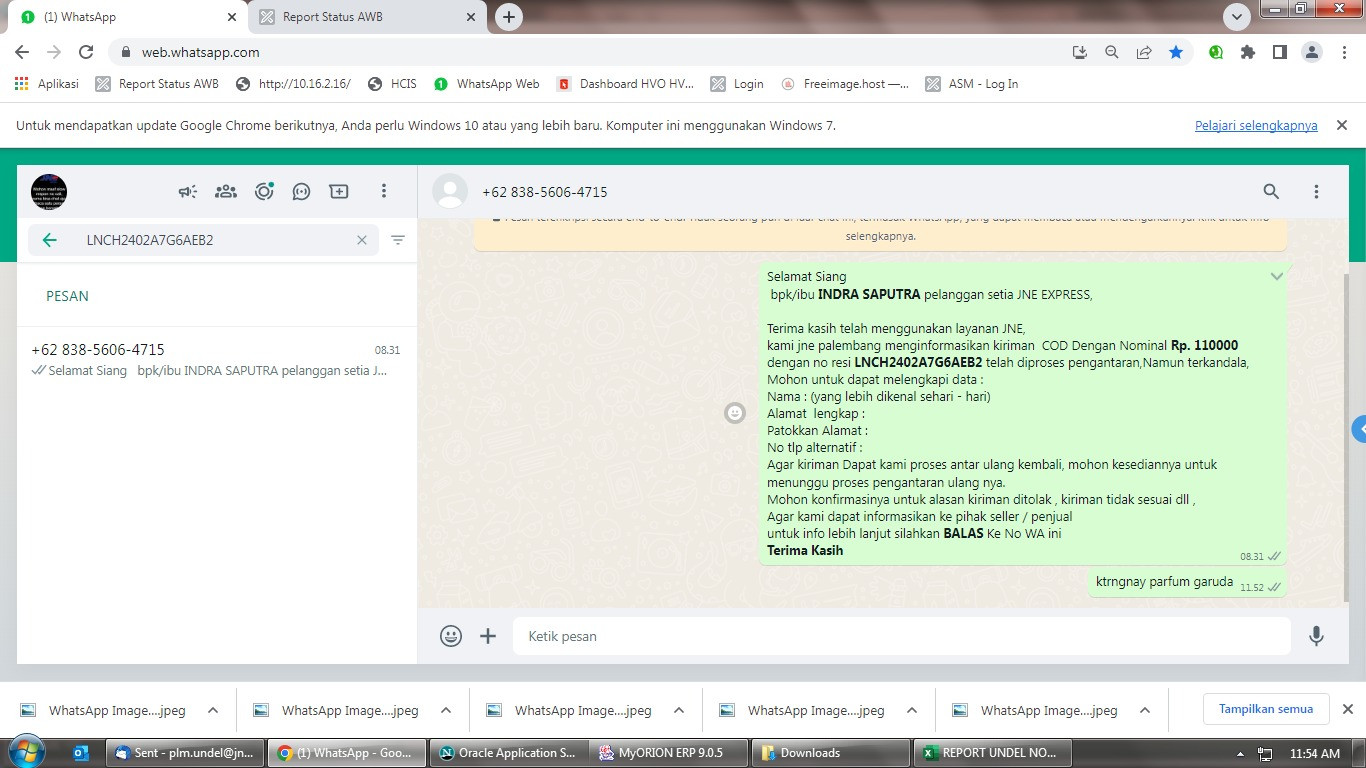The image size is (1366, 768).
Task: Open chat header three-dot menu
Action: click(x=1317, y=191)
